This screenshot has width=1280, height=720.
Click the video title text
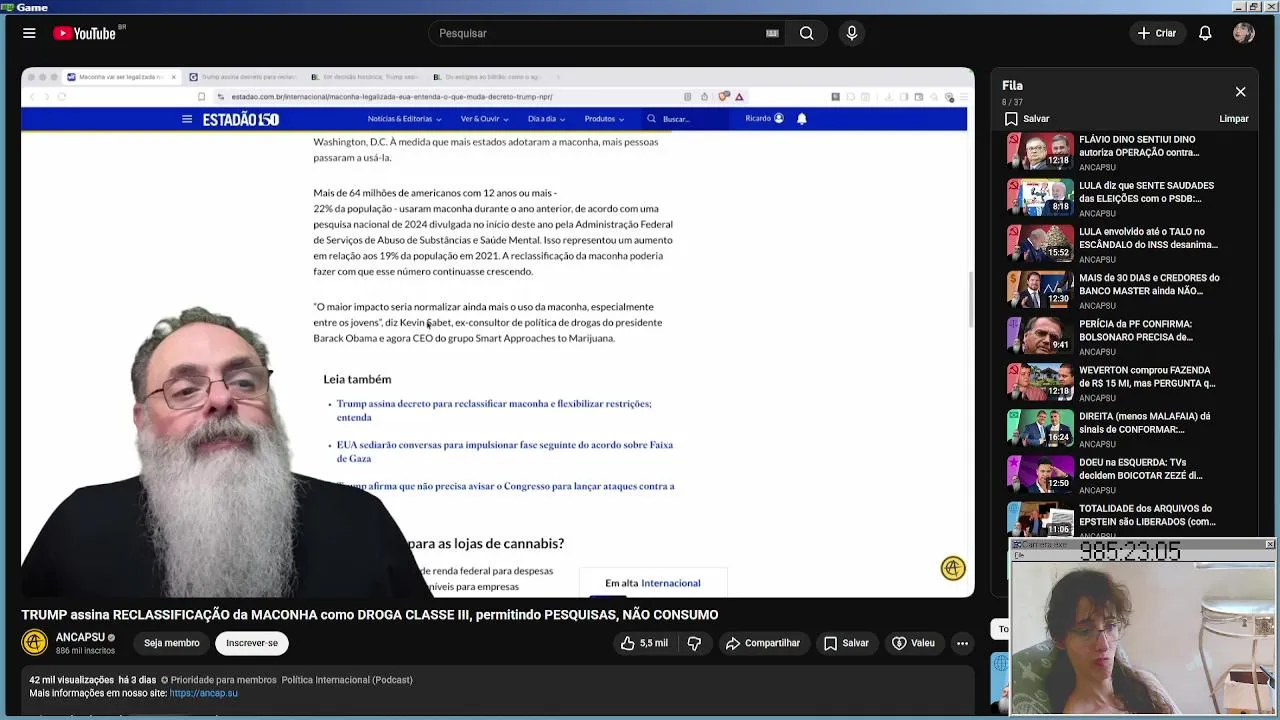370,615
